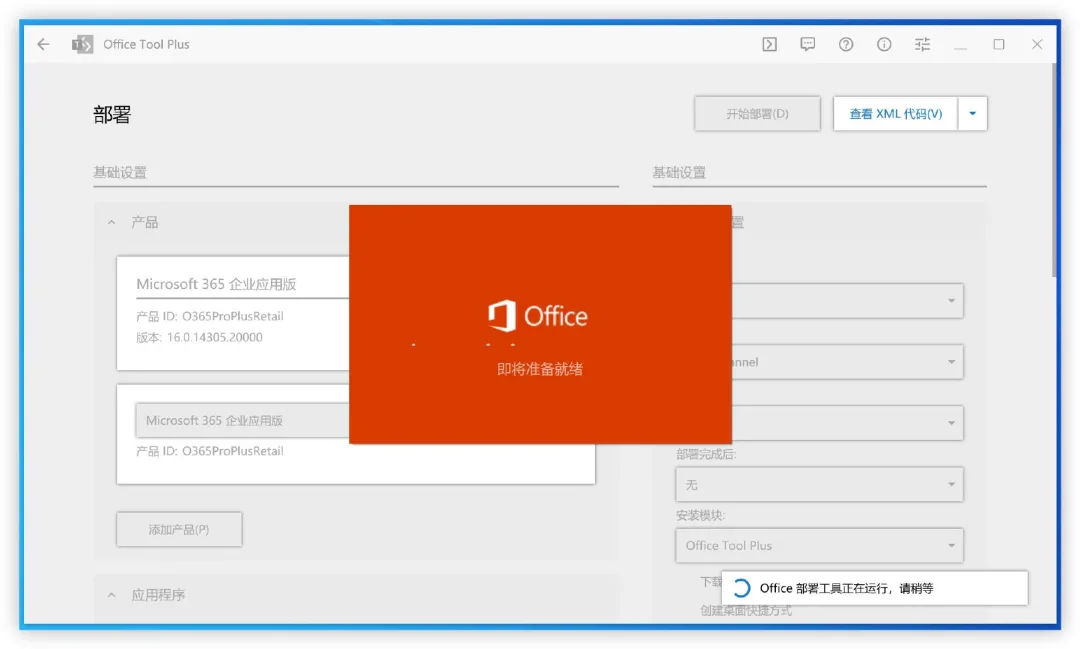
Task: Click the Microsoft 365 企业应用版 product card title
Action: [x=216, y=284]
